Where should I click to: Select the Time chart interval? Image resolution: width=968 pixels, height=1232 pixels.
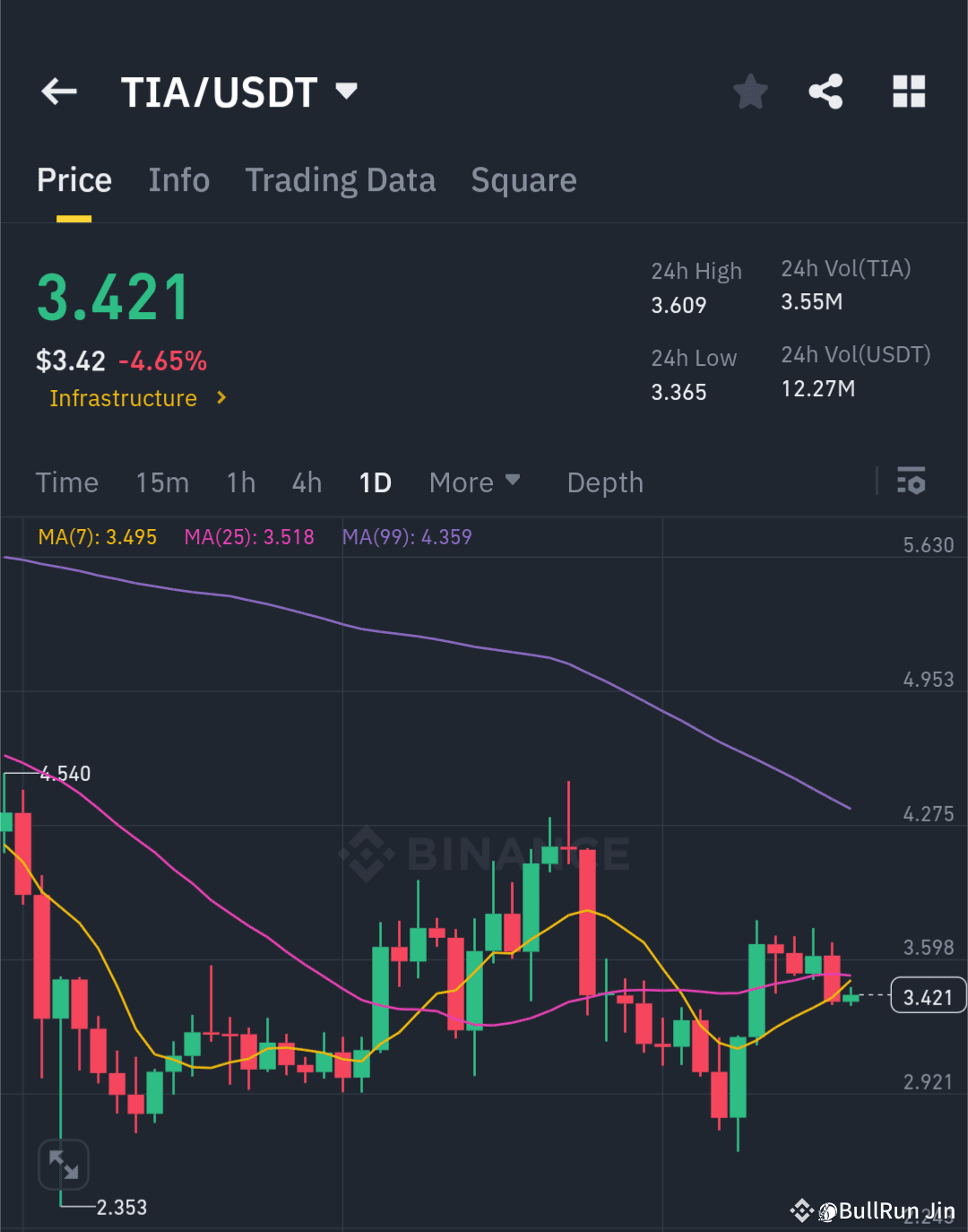[67, 482]
